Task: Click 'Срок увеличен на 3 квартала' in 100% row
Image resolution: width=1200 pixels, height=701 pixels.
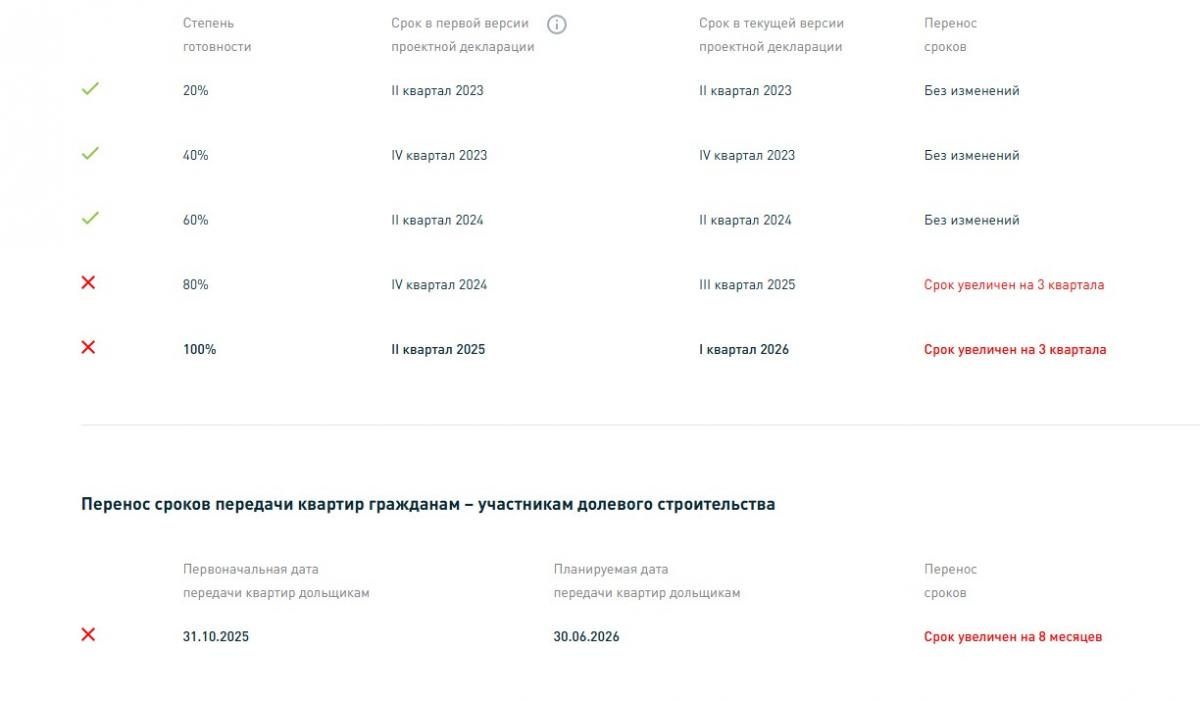Action: (1015, 350)
